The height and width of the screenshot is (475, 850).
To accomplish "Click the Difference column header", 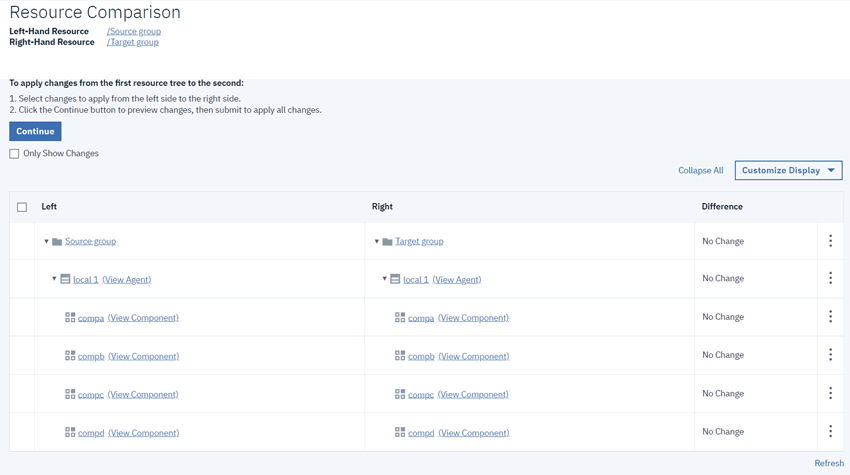I will 722,207.
